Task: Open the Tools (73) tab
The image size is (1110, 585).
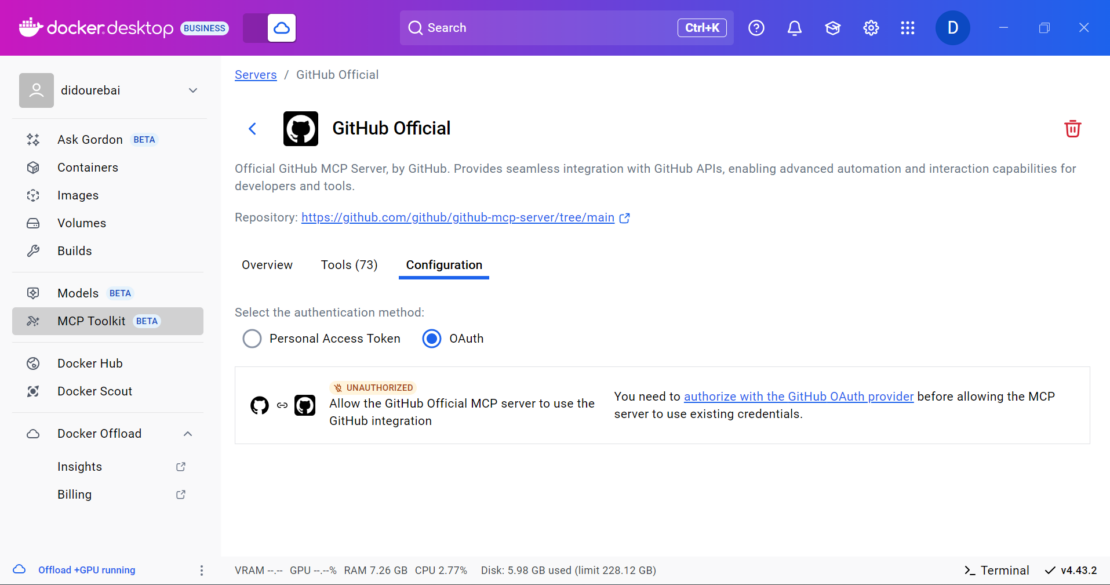Action: (x=348, y=264)
